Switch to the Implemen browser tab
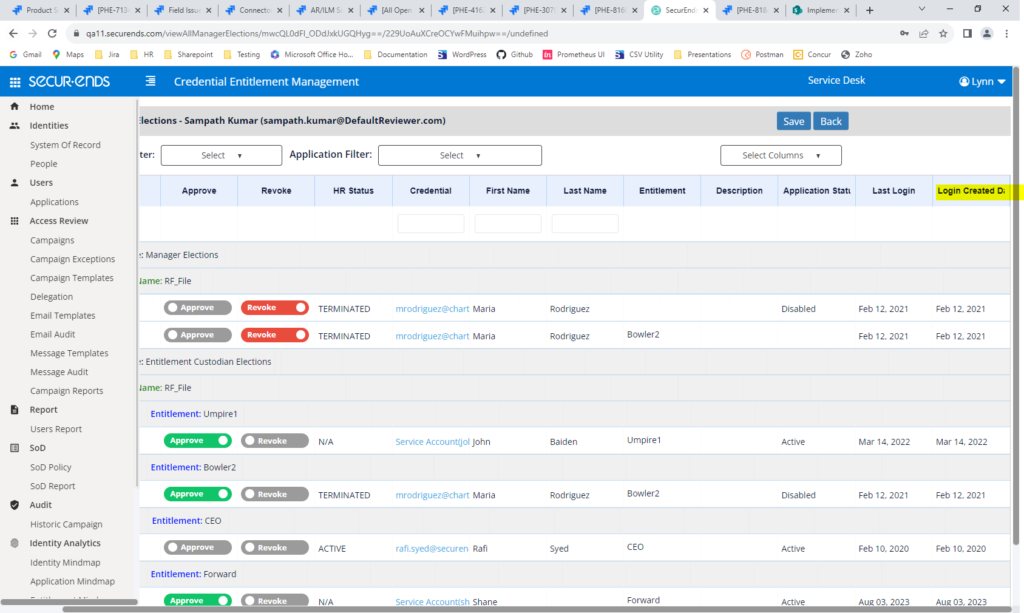 [821, 10]
